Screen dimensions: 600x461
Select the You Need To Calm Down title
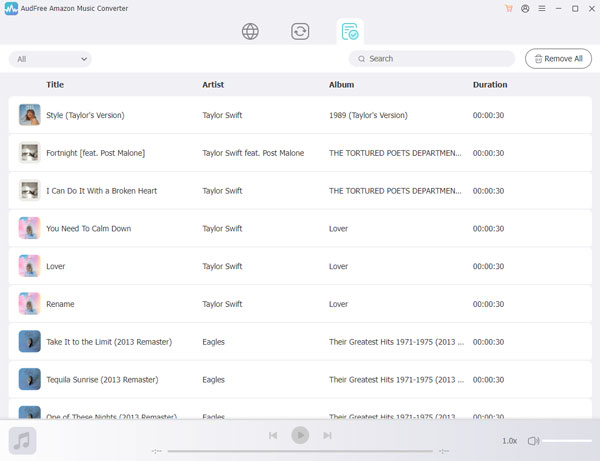(x=88, y=228)
